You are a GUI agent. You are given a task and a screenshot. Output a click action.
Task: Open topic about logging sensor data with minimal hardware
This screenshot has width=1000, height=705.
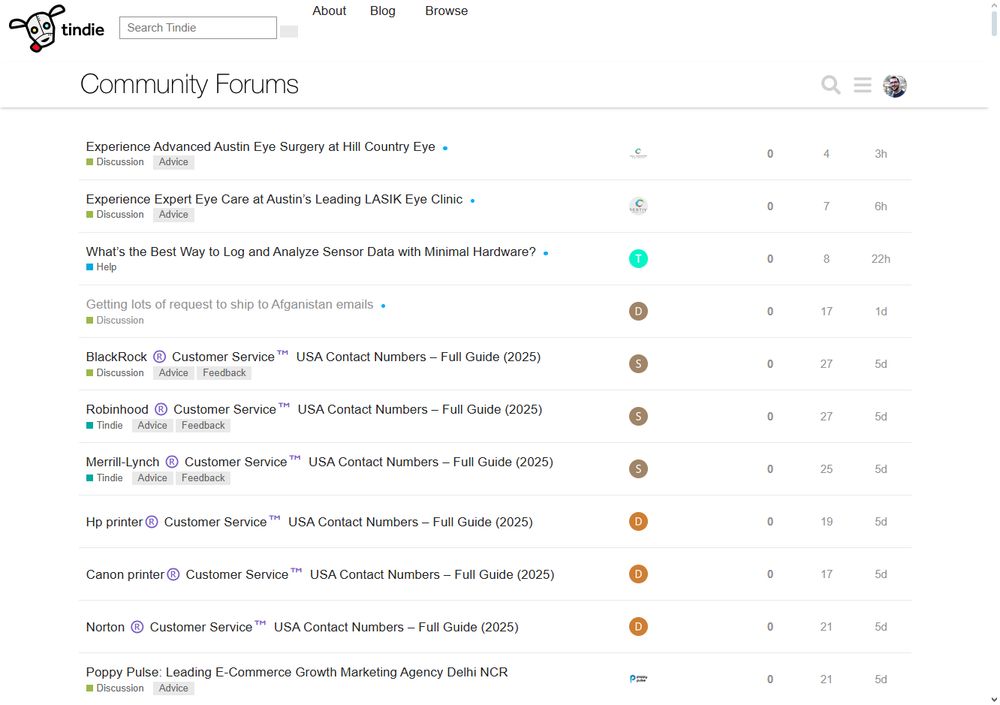[x=311, y=252]
